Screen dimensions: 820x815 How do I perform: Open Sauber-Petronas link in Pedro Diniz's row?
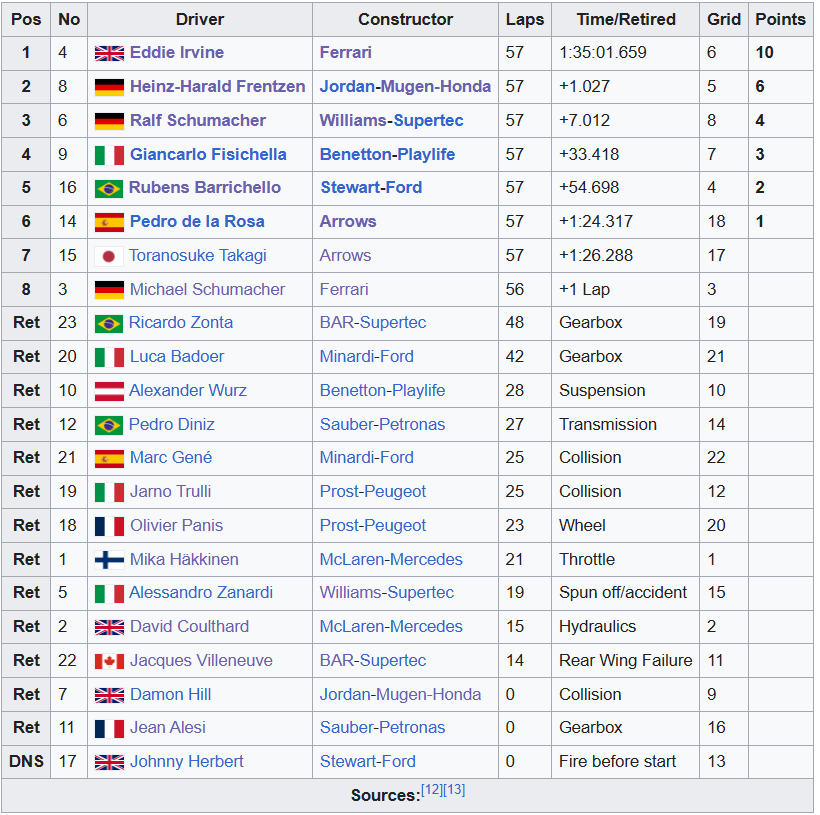pos(382,424)
